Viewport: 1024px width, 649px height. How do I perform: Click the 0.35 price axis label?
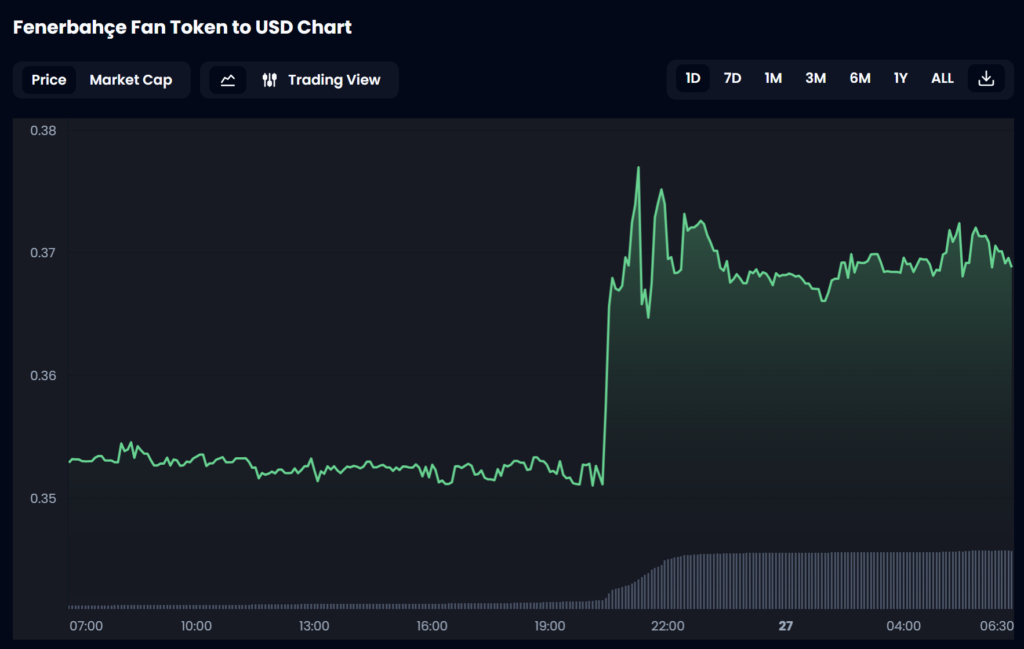click(43, 498)
